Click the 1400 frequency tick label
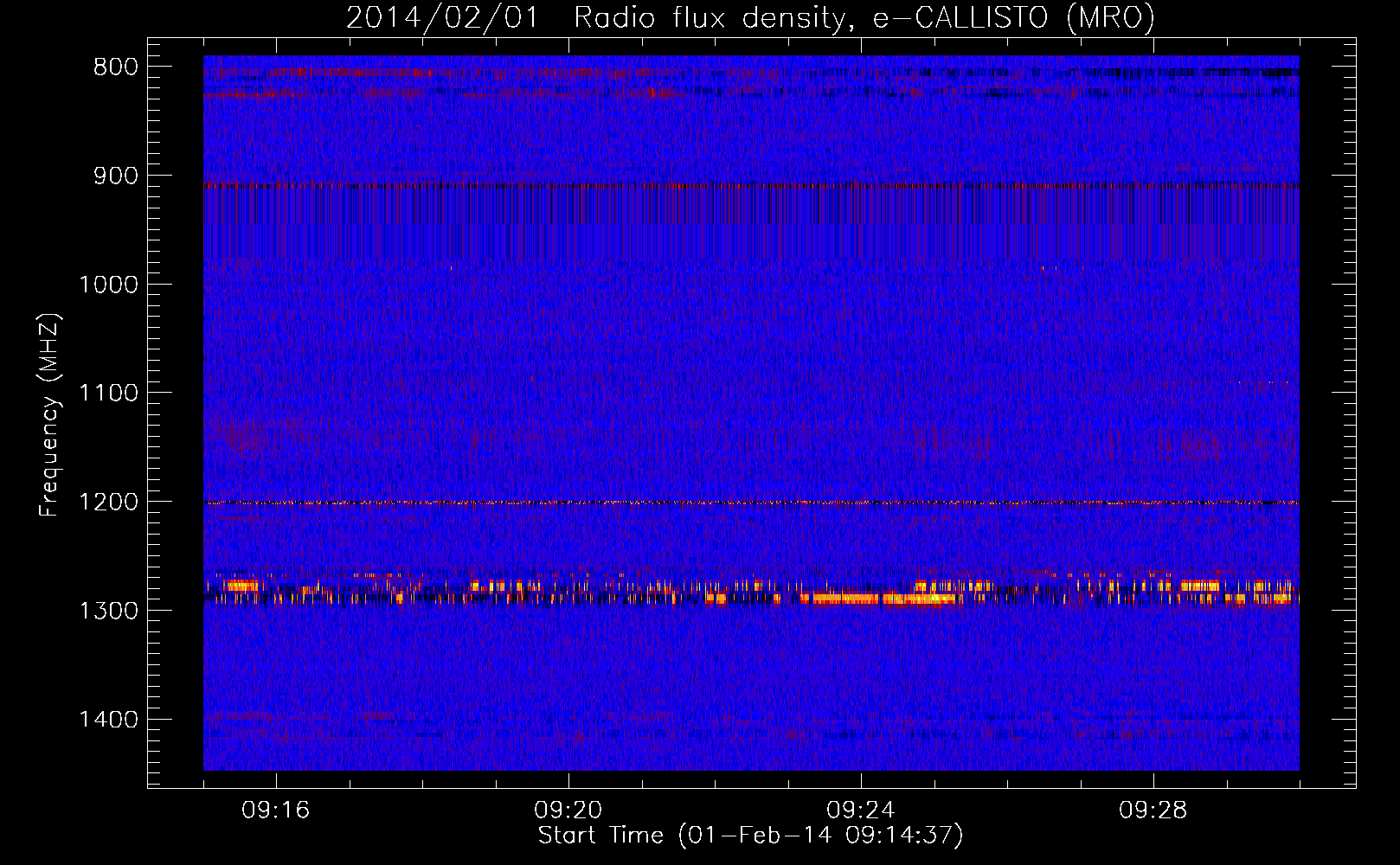1400x865 pixels. [109, 720]
